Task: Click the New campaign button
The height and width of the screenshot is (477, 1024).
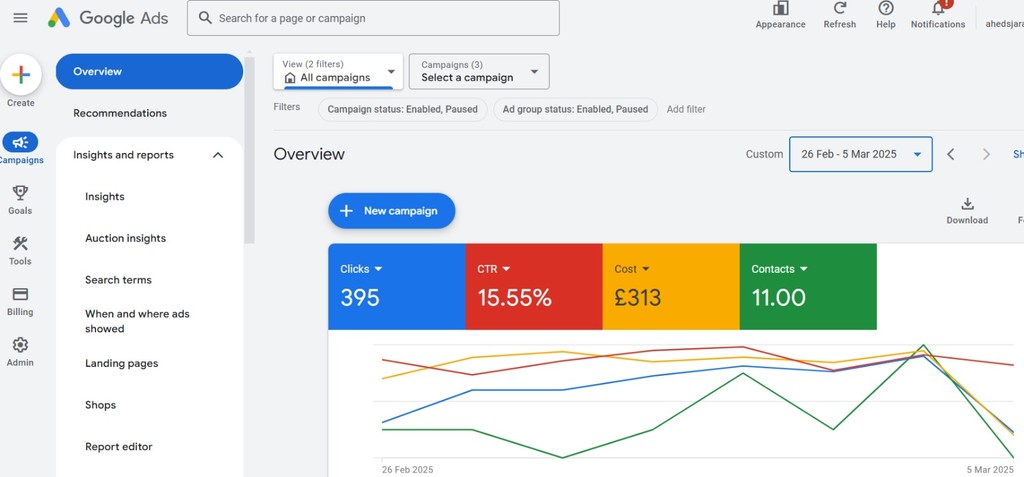Action: (x=391, y=211)
